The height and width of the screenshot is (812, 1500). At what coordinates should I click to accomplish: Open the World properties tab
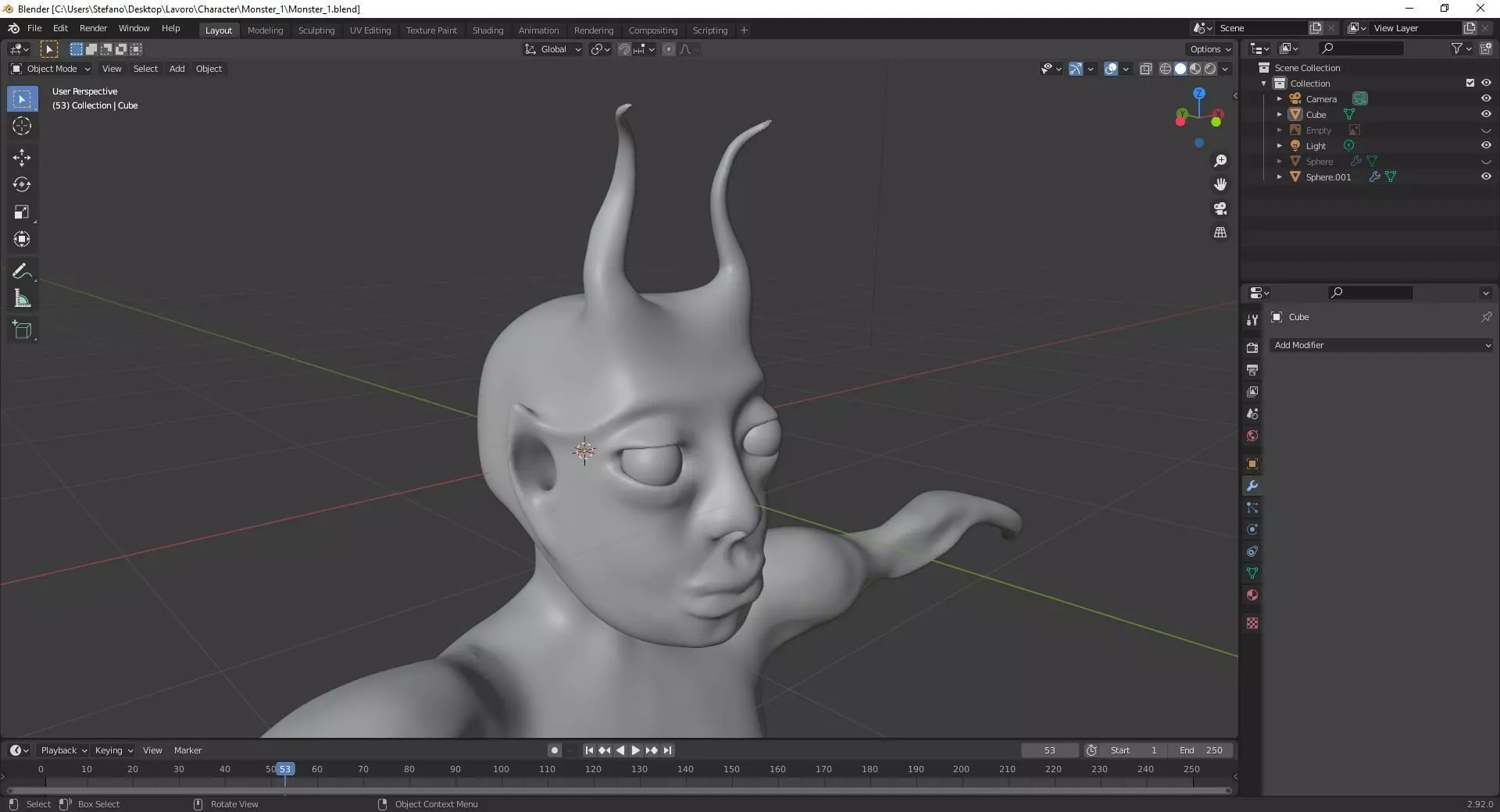click(1252, 436)
